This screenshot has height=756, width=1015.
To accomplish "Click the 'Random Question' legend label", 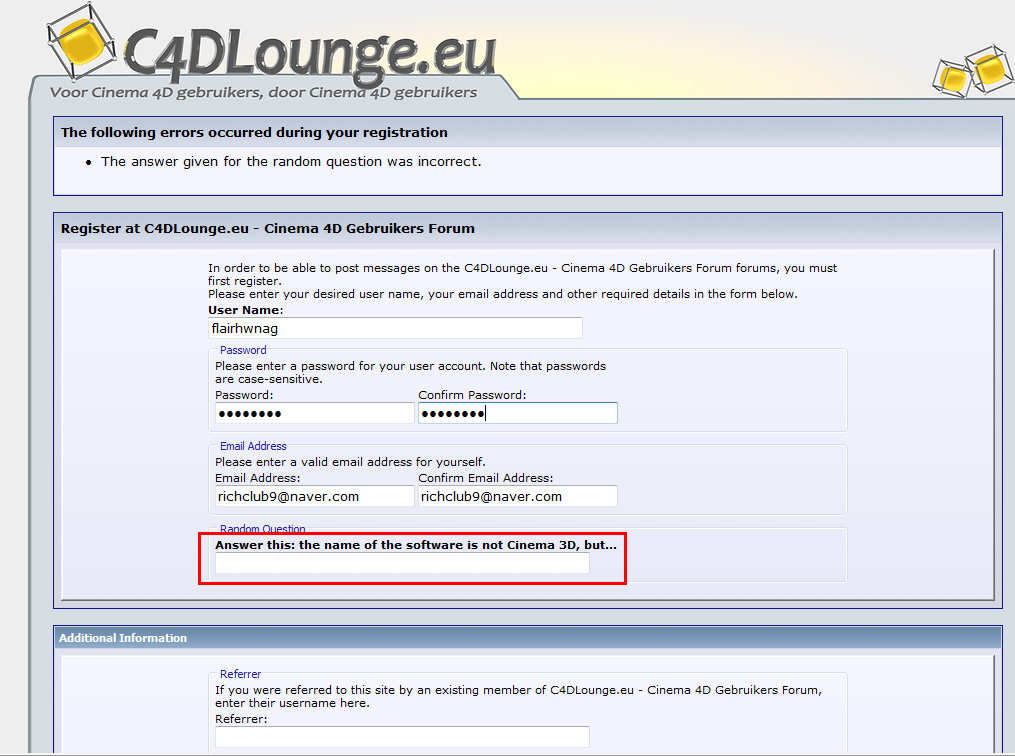I will [x=262, y=529].
